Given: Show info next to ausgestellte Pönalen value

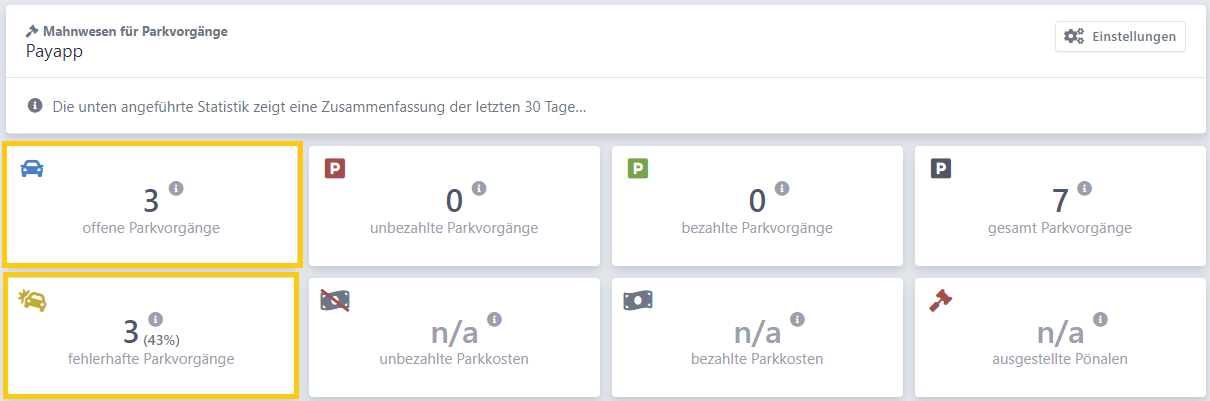Looking at the screenshot, I should coord(1100,319).
